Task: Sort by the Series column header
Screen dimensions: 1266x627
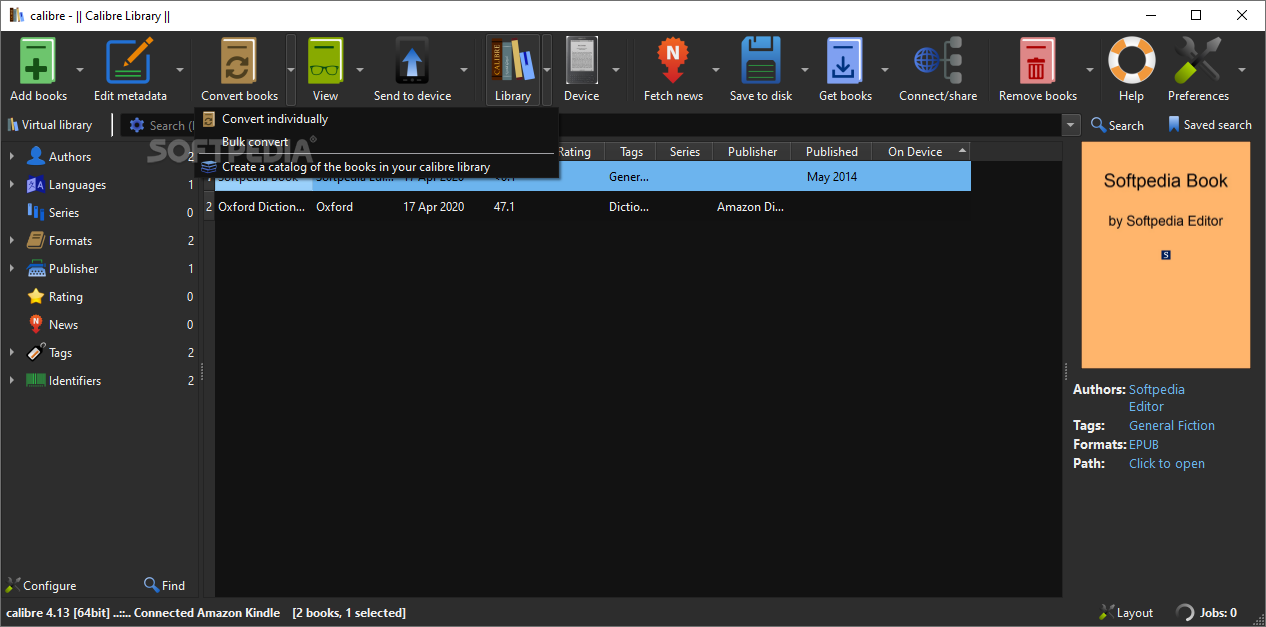Action: pos(685,152)
